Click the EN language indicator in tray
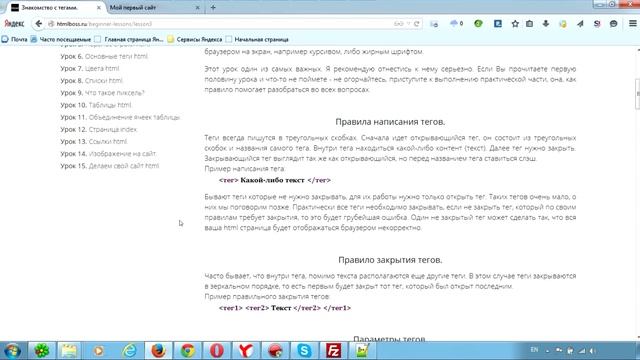Viewport: 640px width, 360px height. tap(534, 350)
